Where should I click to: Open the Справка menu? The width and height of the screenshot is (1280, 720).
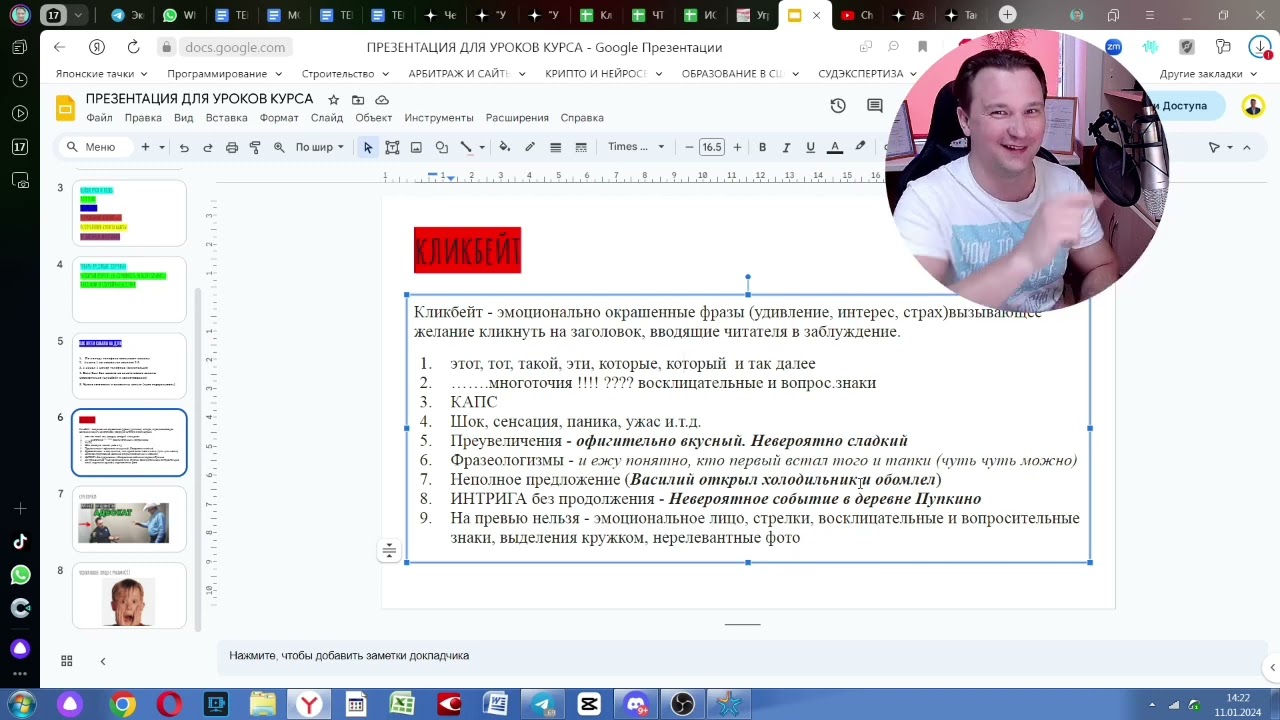tap(582, 118)
